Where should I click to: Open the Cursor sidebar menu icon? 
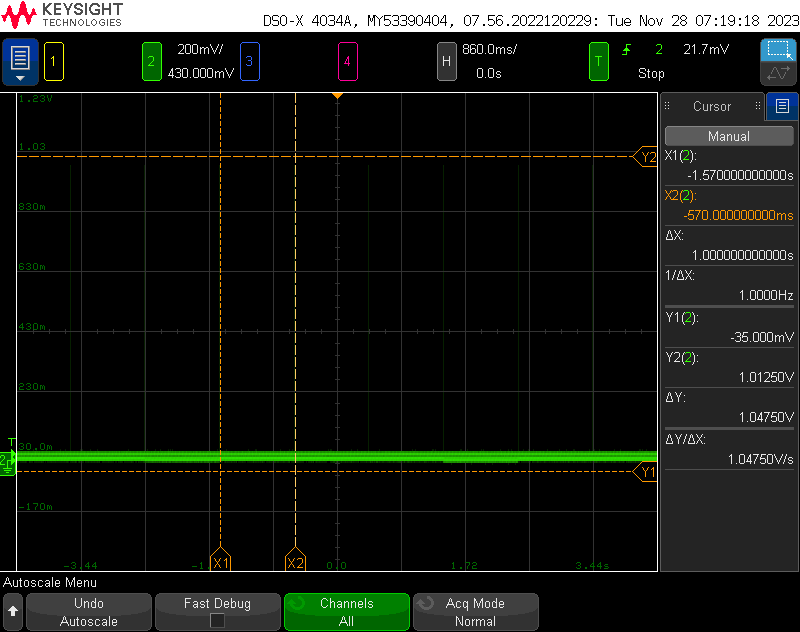(x=782, y=106)
